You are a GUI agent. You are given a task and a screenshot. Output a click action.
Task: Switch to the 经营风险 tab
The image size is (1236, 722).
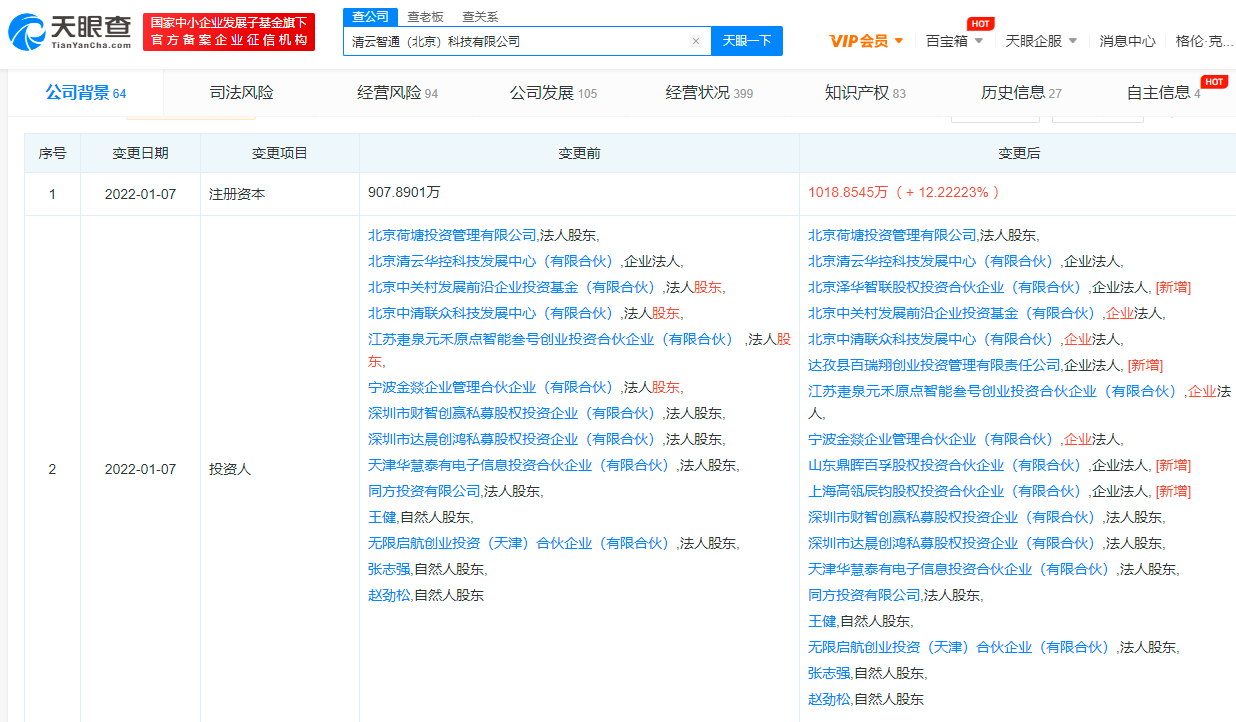(397, 93)
